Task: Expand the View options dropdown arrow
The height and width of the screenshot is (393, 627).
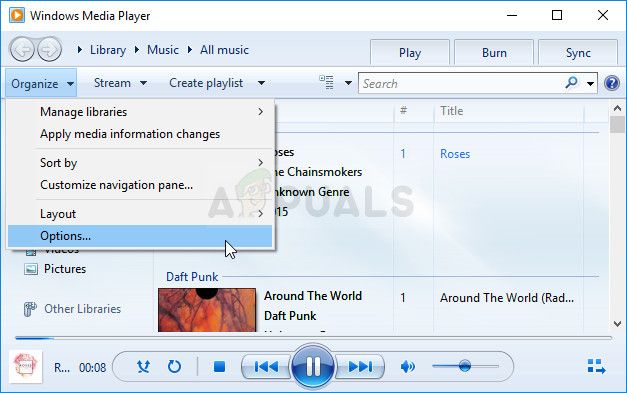Action: [348, 83]
